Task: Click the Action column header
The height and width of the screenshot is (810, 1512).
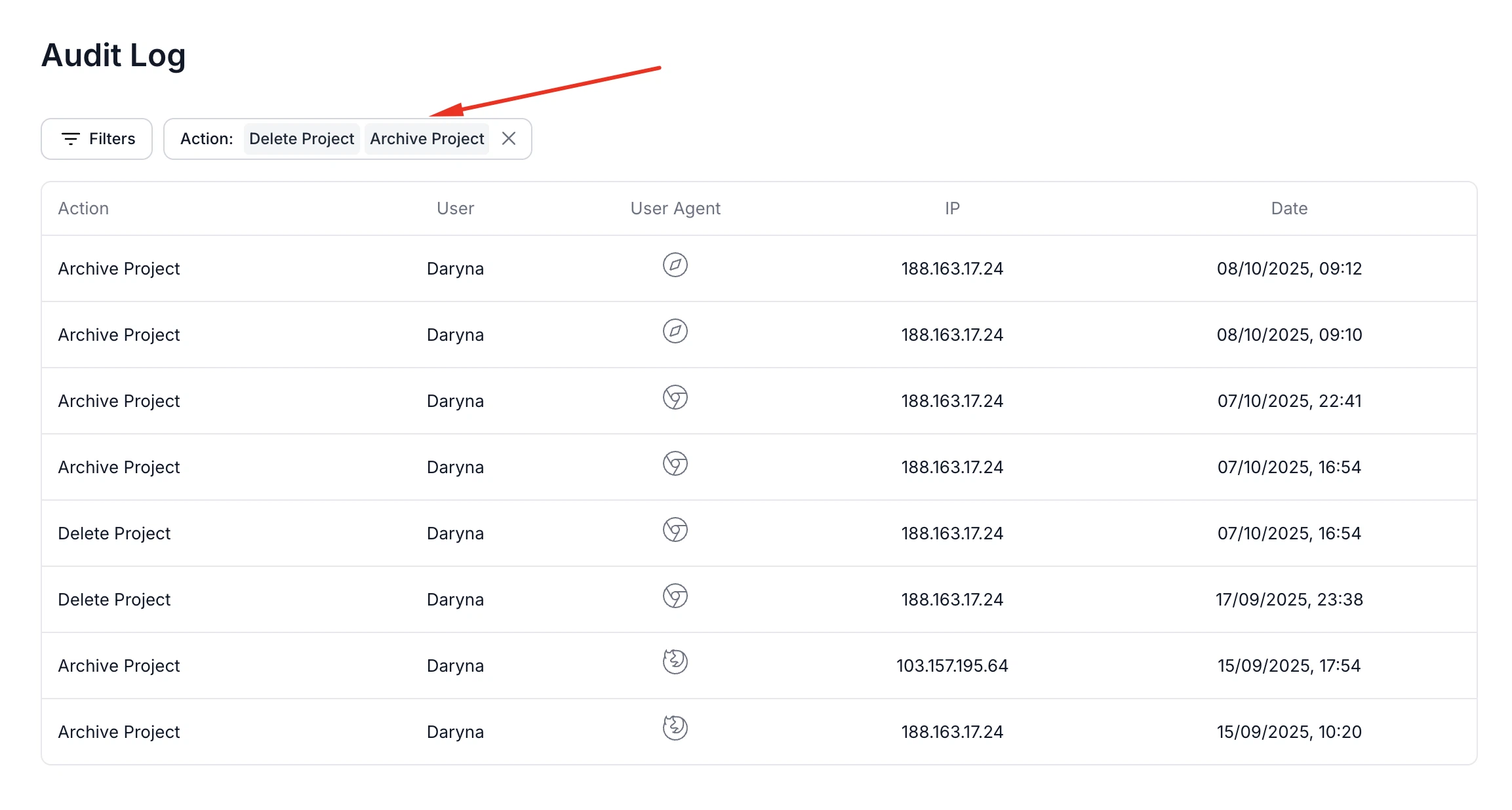Action: coord(83,208)
